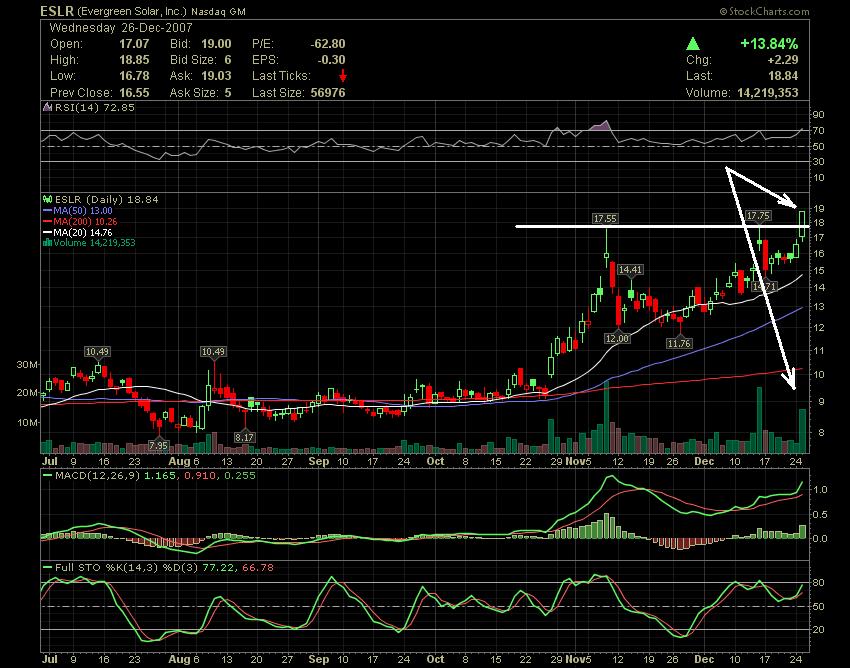This screenshot has height=668, width=850.
Task: Click the +13.84% percent change
Action: (x=769, y=44)
